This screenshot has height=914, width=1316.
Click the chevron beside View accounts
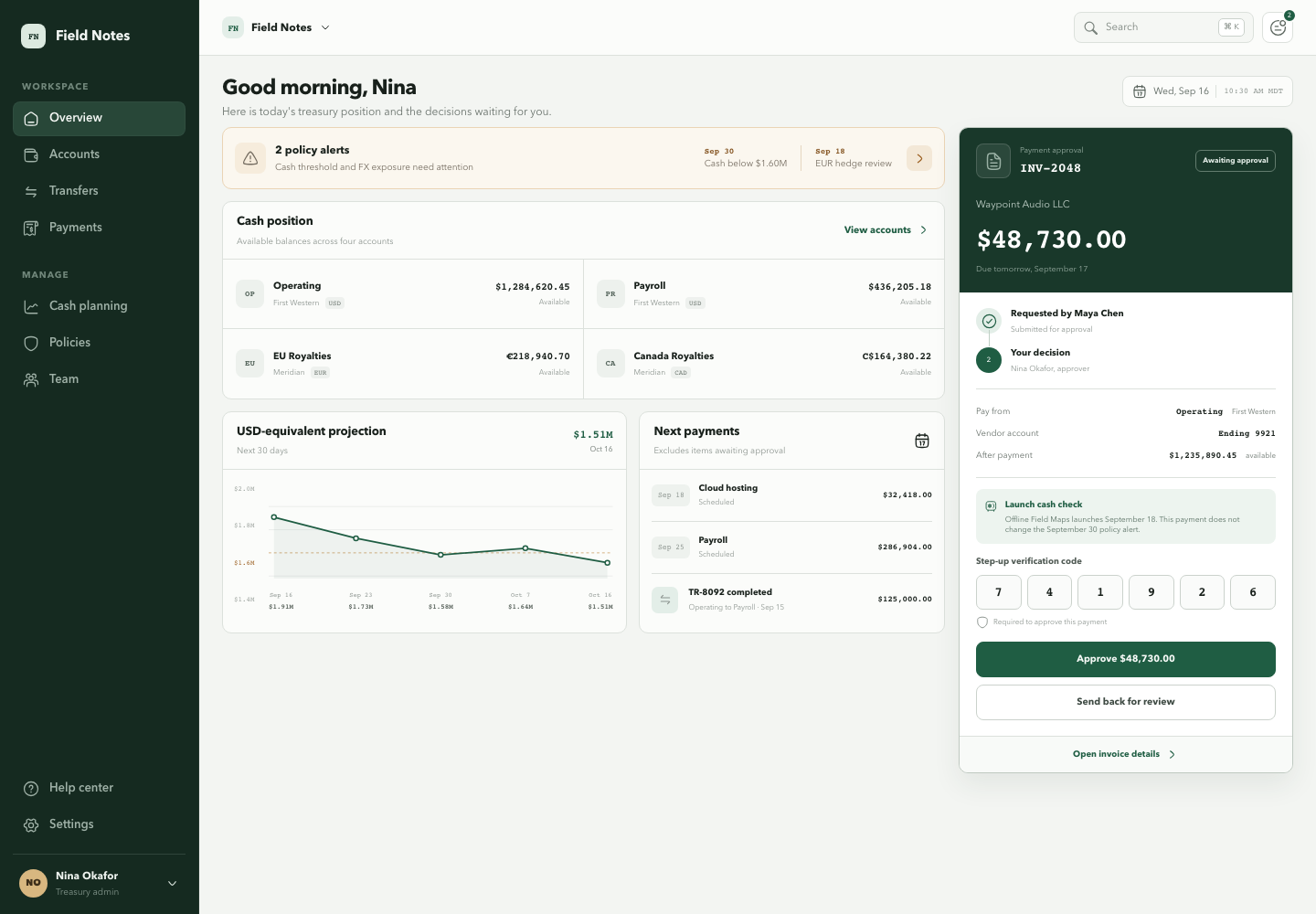[x=924, y=230]
